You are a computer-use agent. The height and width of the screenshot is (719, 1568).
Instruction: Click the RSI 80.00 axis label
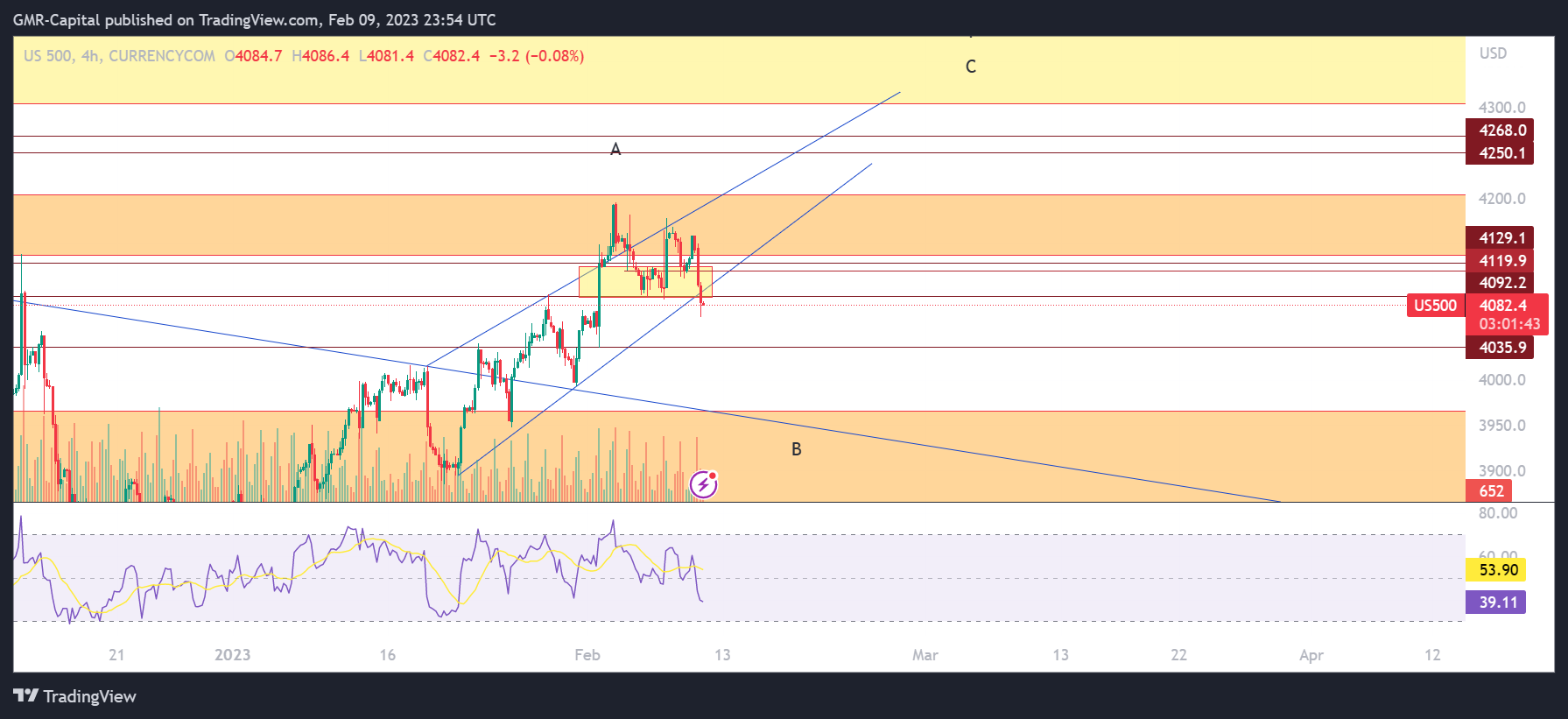[x=1498, y=513]
